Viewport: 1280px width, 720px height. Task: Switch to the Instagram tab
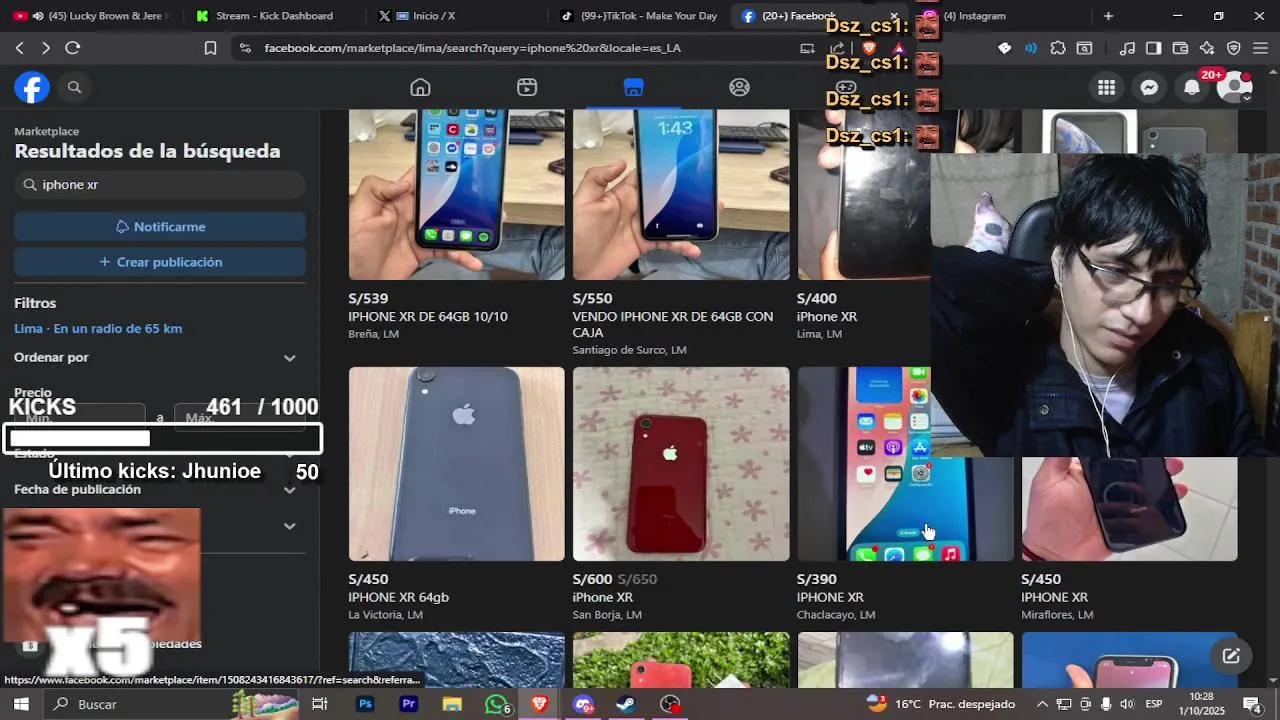coord(1000,16)
